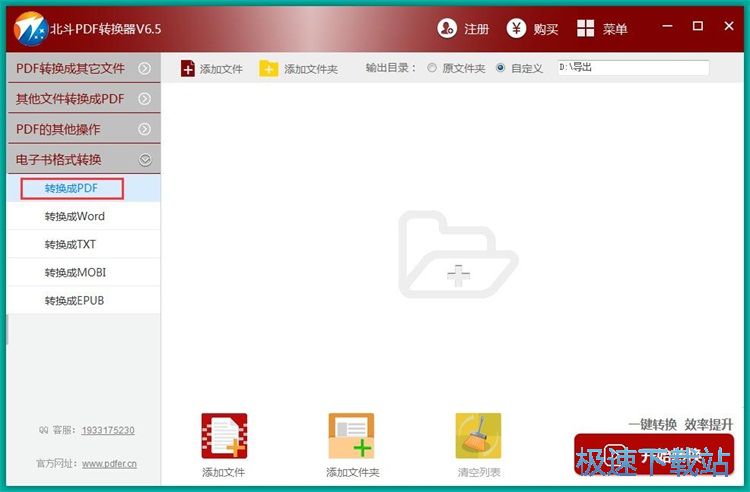Image resolution: width=750 pixels, height=492 pixels.
Task: Open the 菜单 grid icon
Action: click(585, 29)
